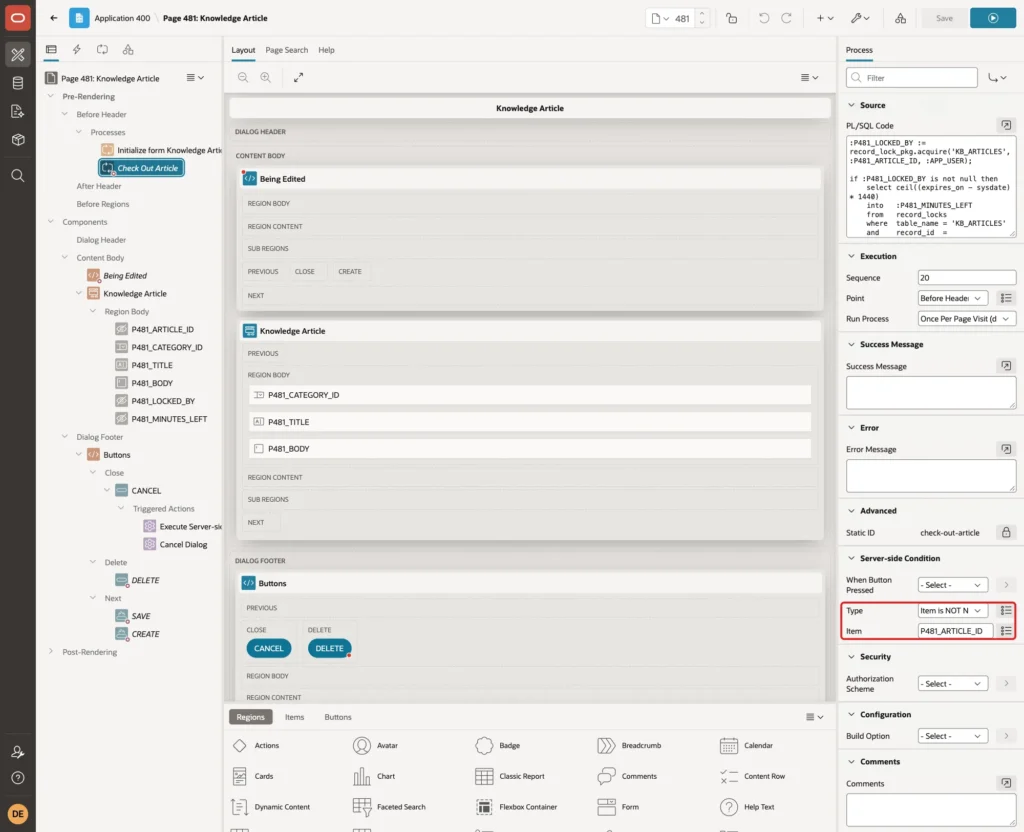Switch to the Page Search tab

coord(286,50)
